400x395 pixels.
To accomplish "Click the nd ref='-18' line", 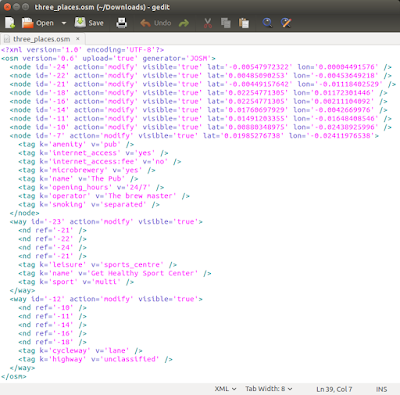I will (x=52, y=342).
